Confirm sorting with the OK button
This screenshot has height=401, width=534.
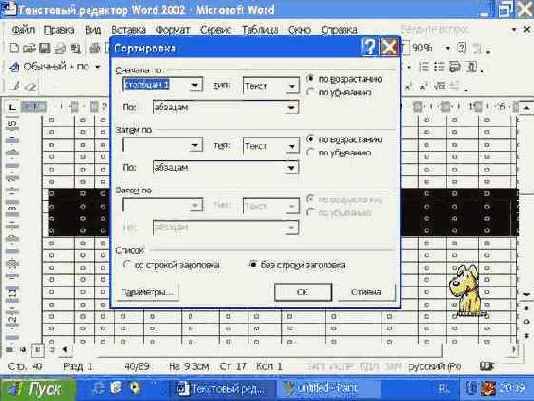point(303,292)
